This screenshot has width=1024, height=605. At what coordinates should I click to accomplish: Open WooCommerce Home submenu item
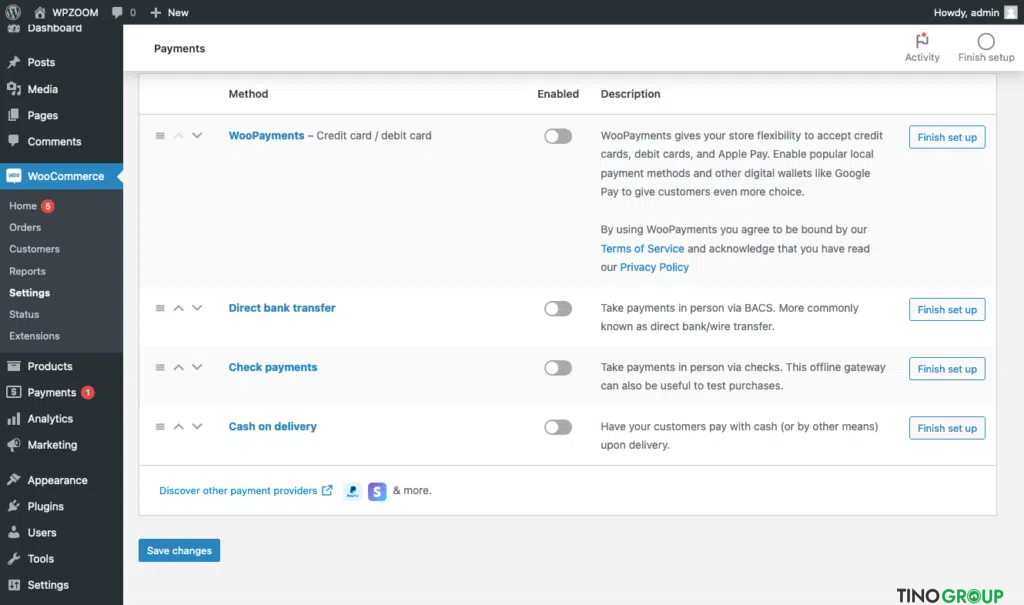click(23, 206)
